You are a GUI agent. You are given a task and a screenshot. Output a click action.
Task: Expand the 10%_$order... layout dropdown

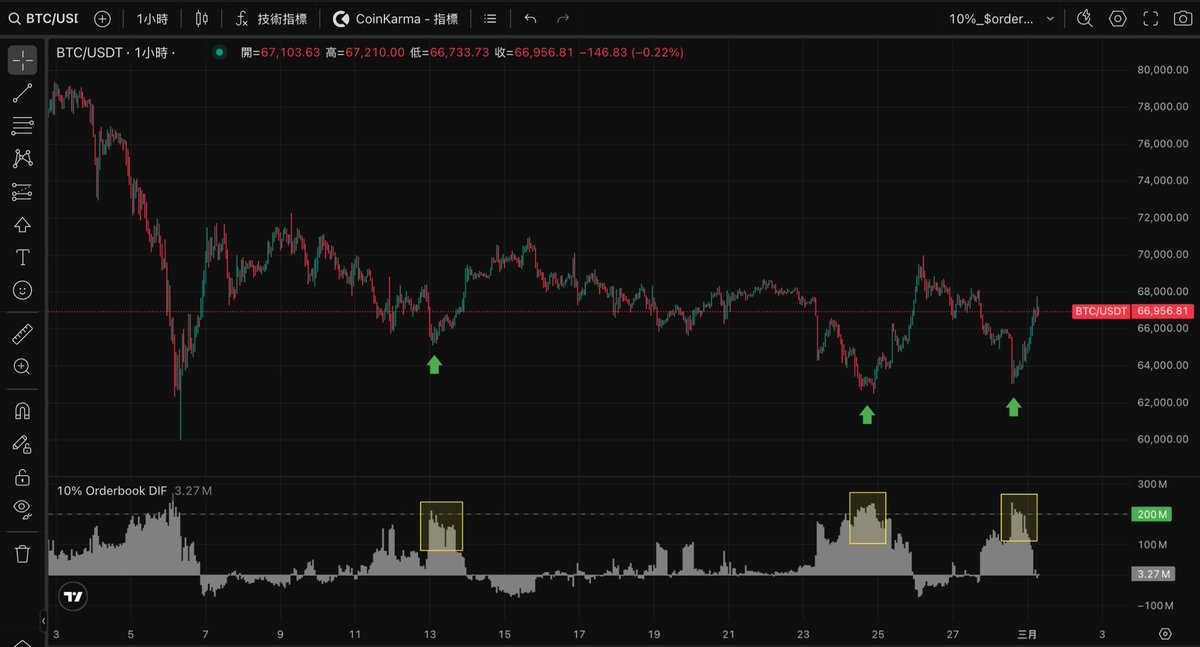click(x=1001, y=18)
